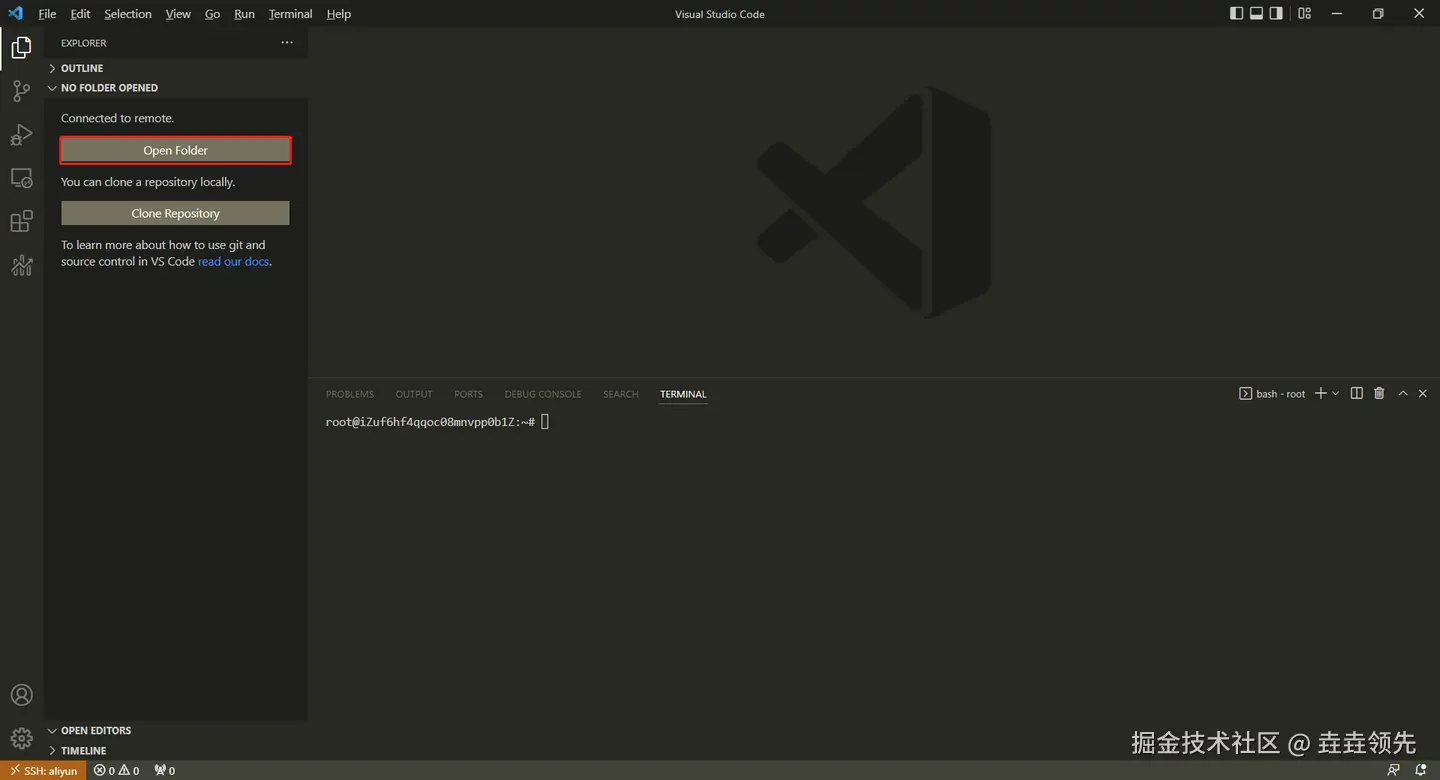The height and width of the screenshot is (780, 1440).
Task: Open errors and warnings status item
Action: tap(116, 770)
